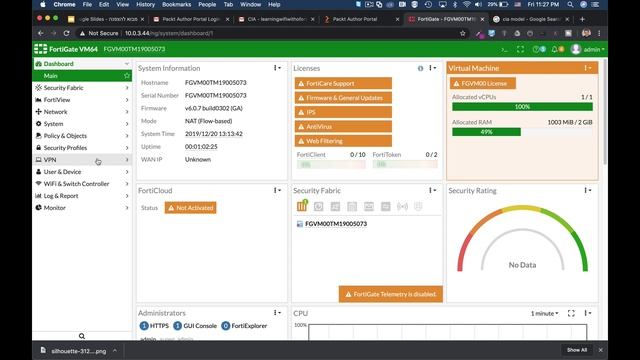
Task: Click the Licenses info icon
Action: (420, 68)
